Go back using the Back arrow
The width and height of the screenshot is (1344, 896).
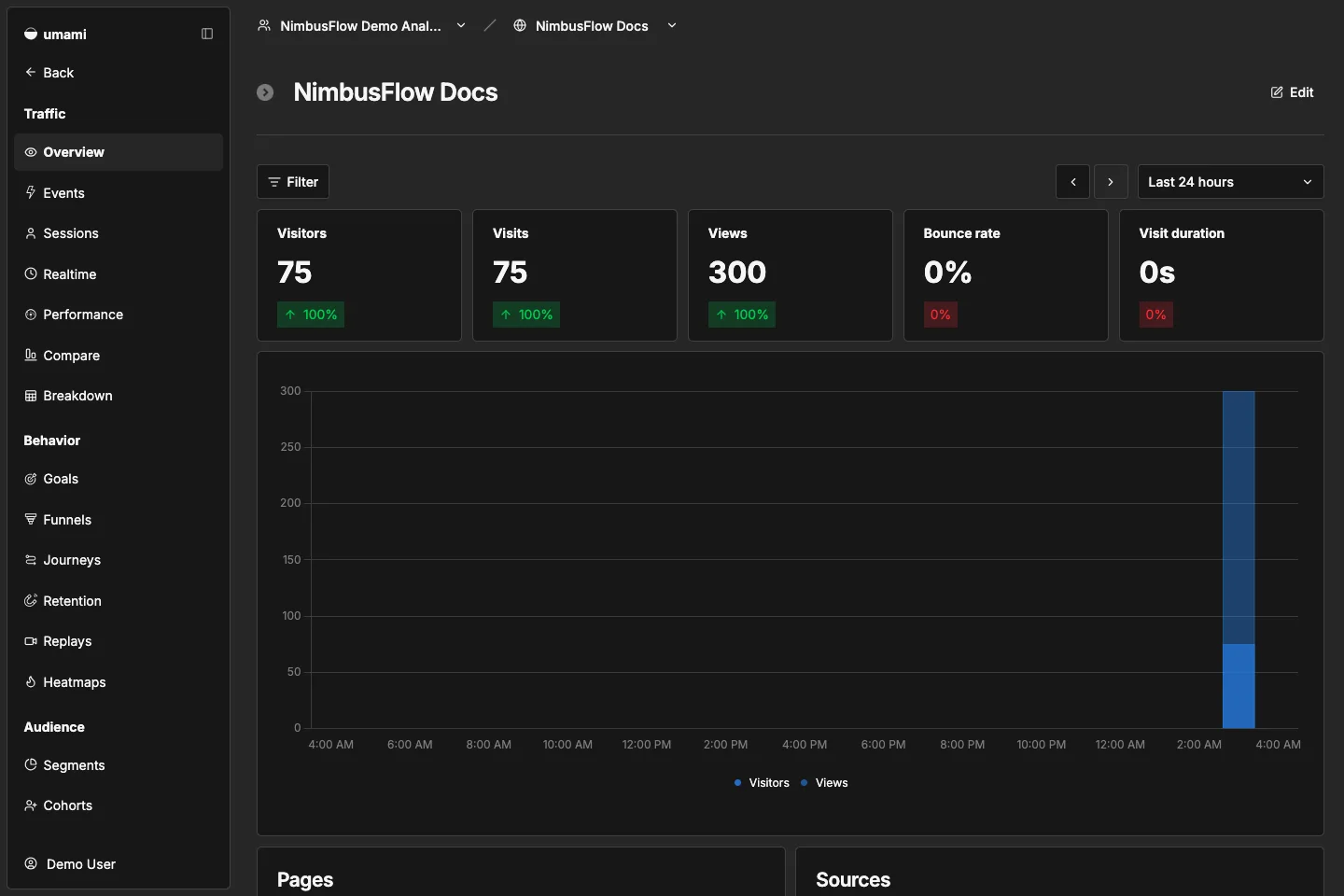31,72
